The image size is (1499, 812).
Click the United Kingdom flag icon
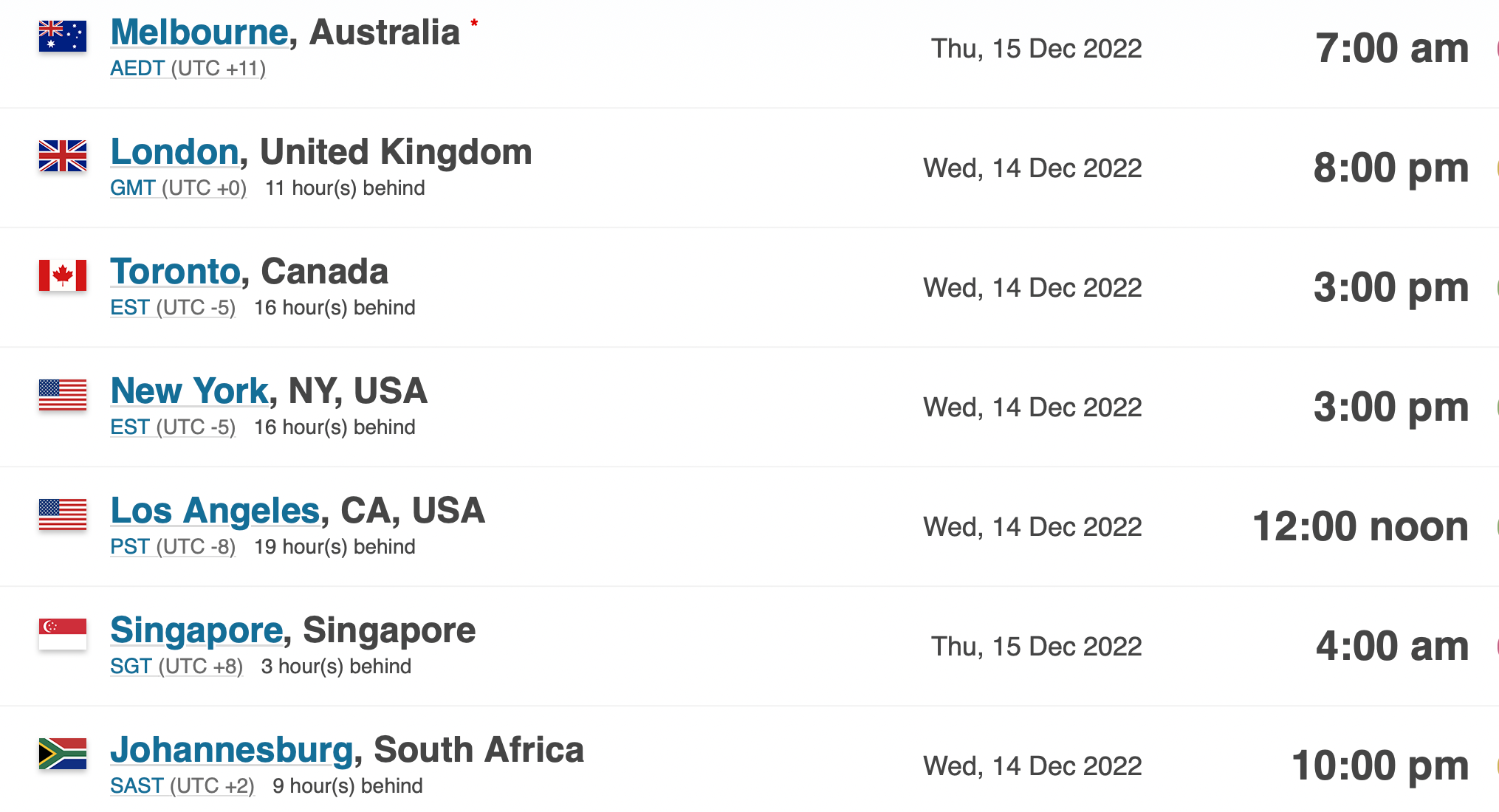tap(63, 155)
